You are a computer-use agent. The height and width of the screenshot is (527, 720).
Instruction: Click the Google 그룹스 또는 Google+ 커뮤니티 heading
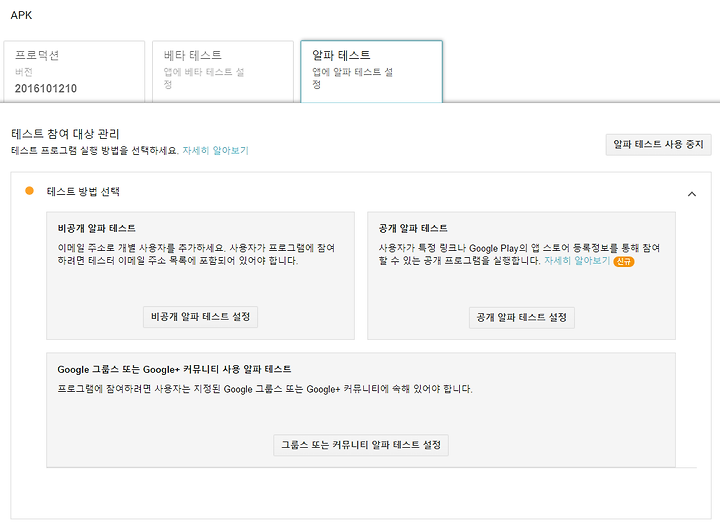pos(174,369)
